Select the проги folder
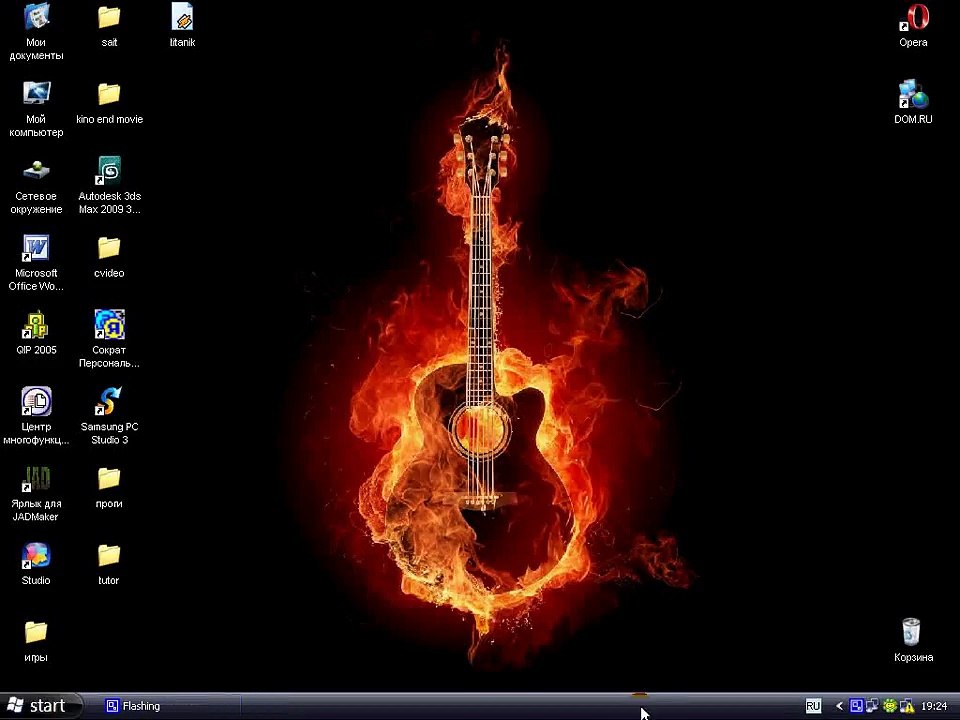The height and width of the screenshot is (720, 960). pyautogui.click(x=109, y=488)
